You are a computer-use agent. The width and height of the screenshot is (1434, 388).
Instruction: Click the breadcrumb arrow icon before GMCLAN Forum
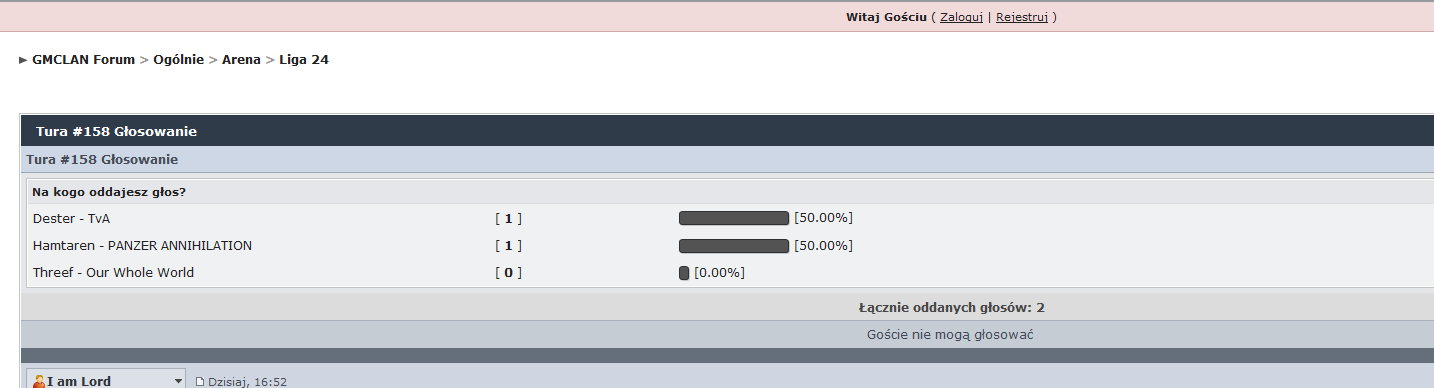click(x=24, y=60)
